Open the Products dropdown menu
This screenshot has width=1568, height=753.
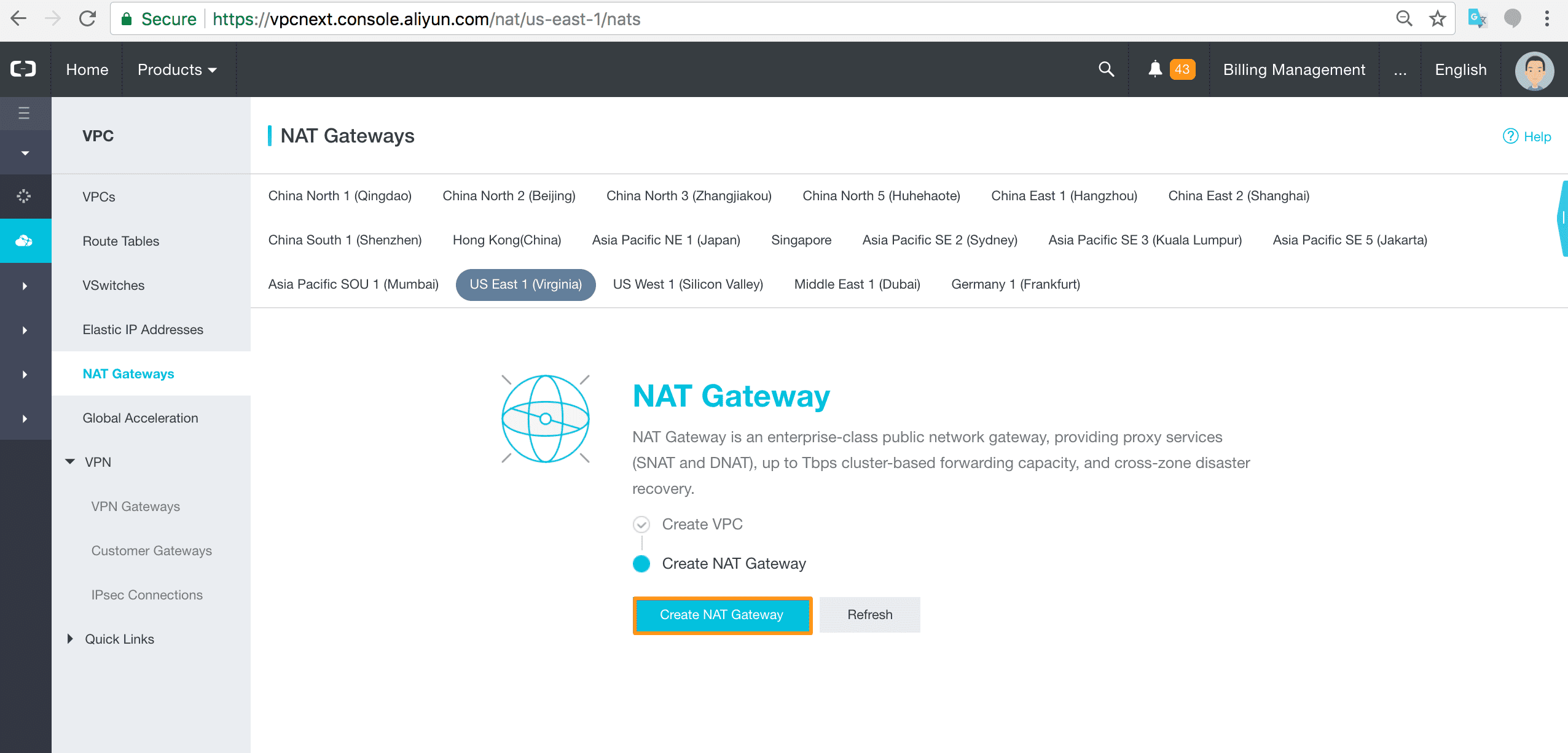coord(177,69)
